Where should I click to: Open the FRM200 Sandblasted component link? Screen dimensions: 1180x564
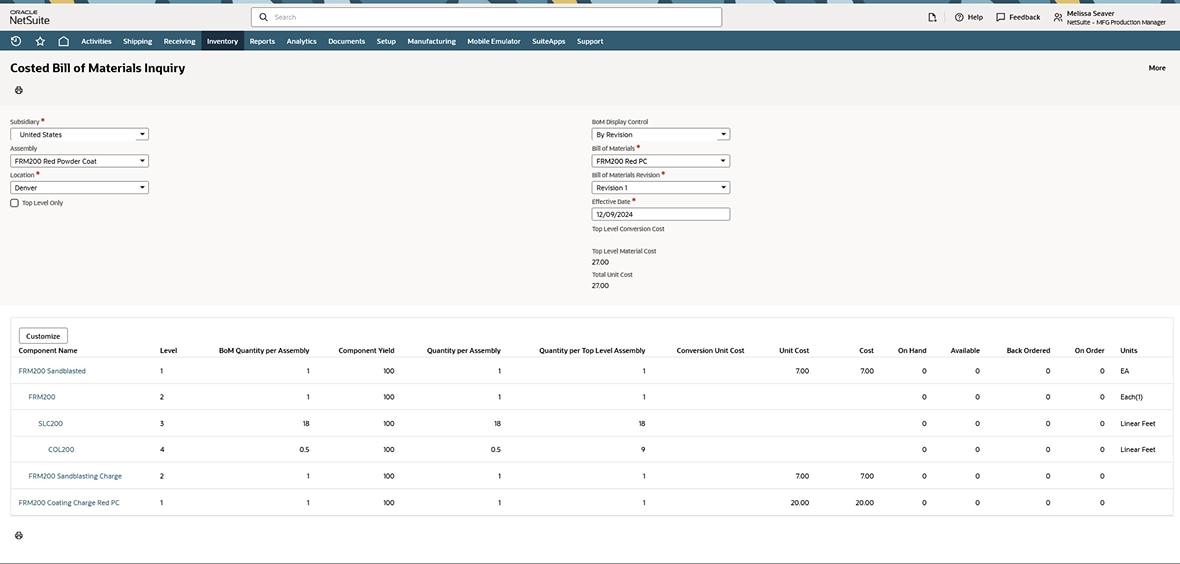pyautogui.click(x=52, y=371)
